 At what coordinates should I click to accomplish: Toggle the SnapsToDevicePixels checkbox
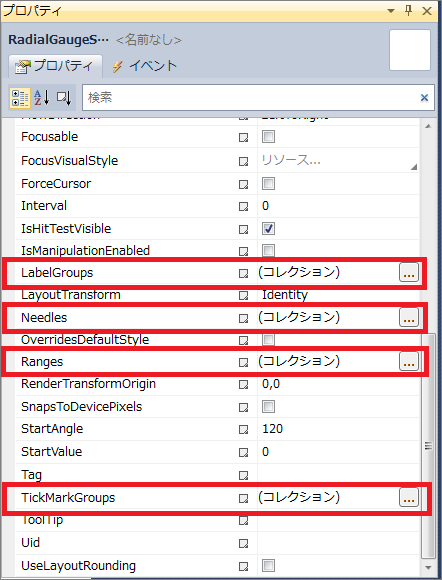coord(268,407)
